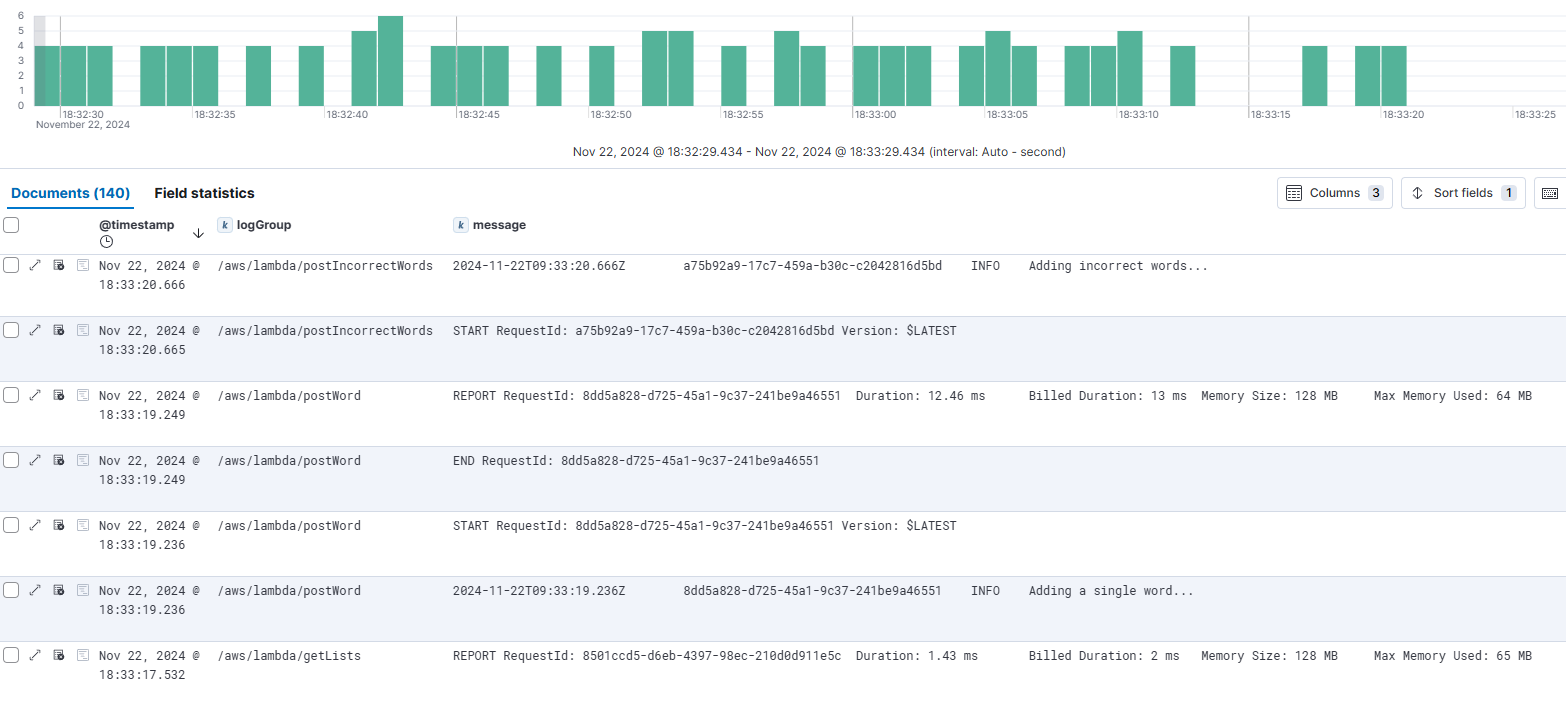Click the keyword 'k' icon beside message column

(460, 225)
